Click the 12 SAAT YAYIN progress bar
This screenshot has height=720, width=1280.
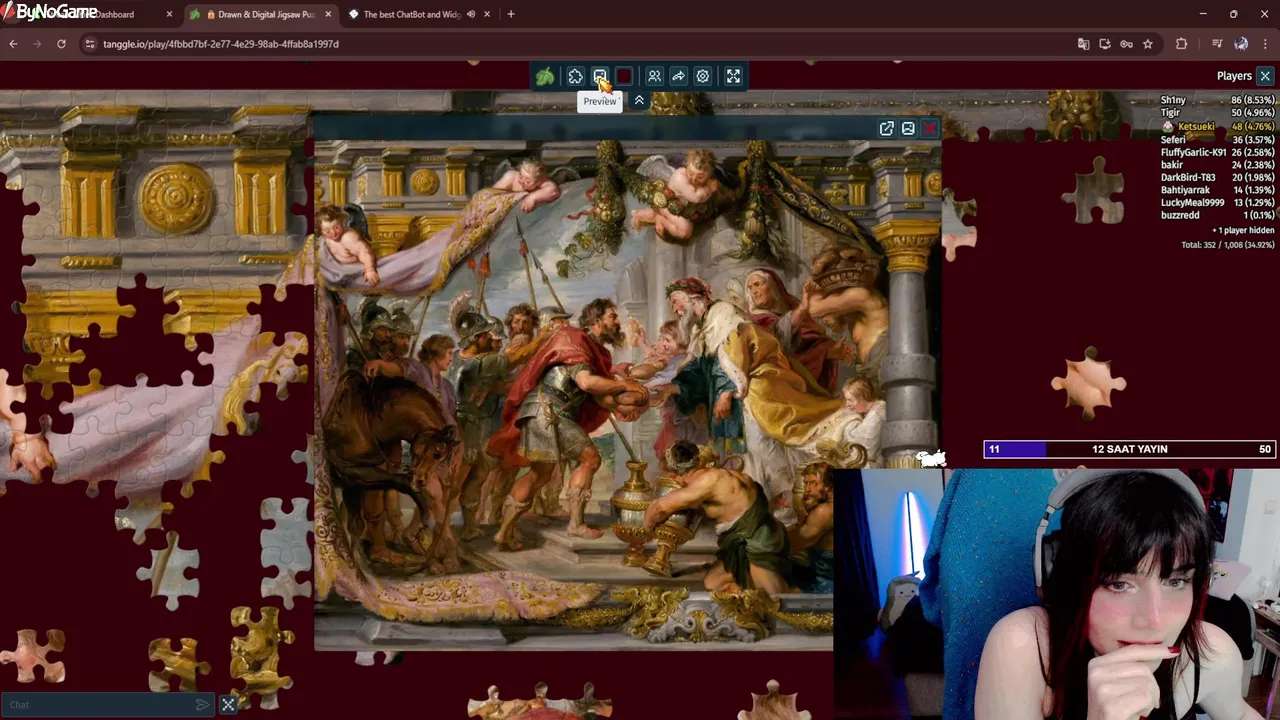tap(1130, 449)
